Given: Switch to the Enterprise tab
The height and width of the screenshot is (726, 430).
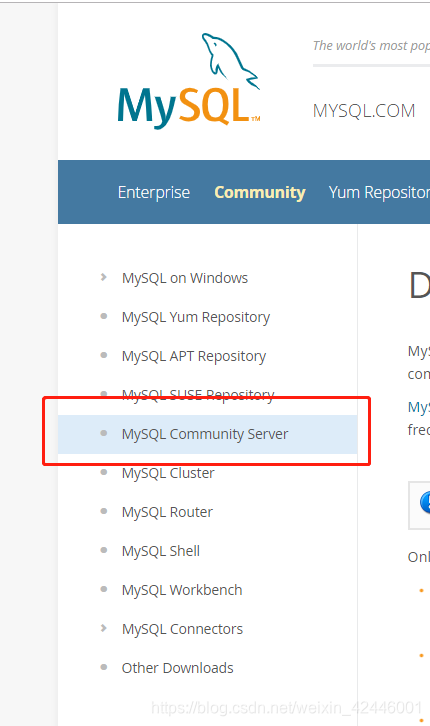Looking at the screenshot, I should point(154,192).
